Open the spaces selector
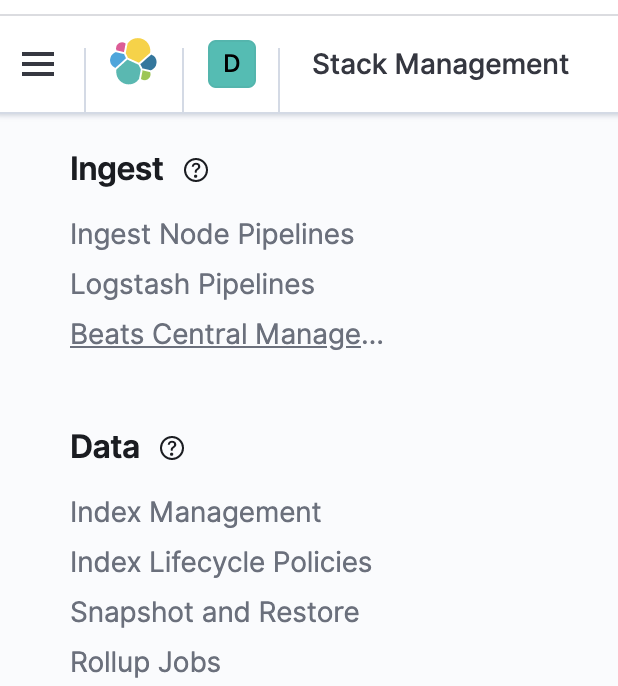 [x=232, y=64]
